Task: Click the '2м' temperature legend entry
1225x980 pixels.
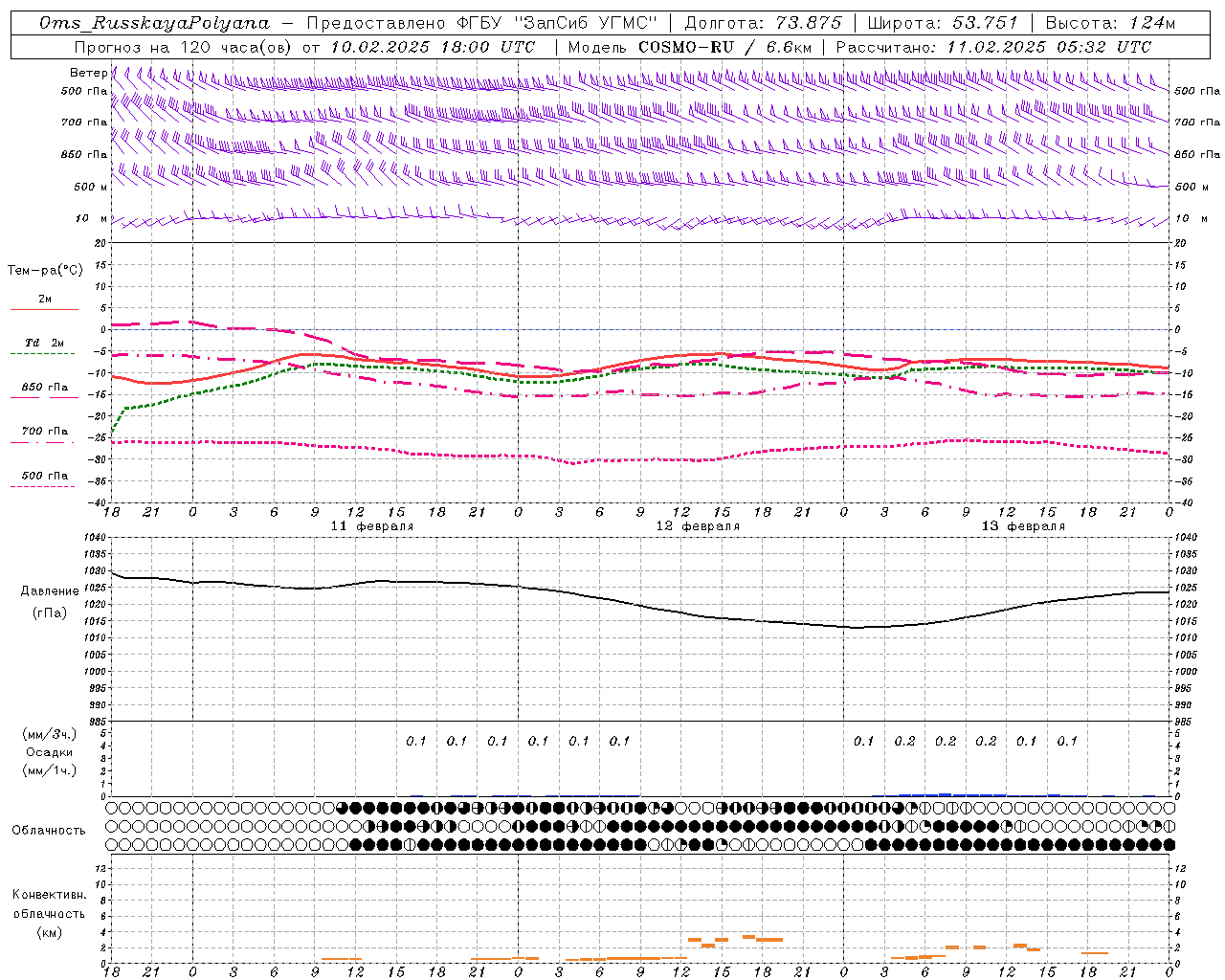Action: 45,299
